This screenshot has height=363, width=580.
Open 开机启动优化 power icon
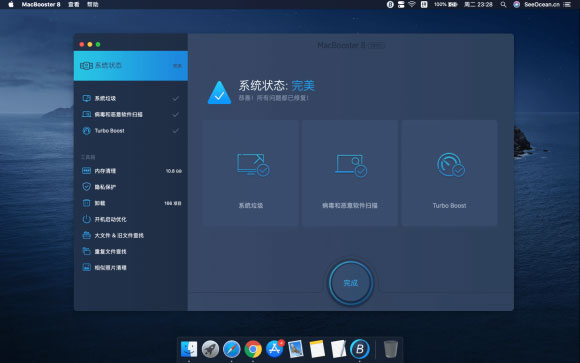87,219
